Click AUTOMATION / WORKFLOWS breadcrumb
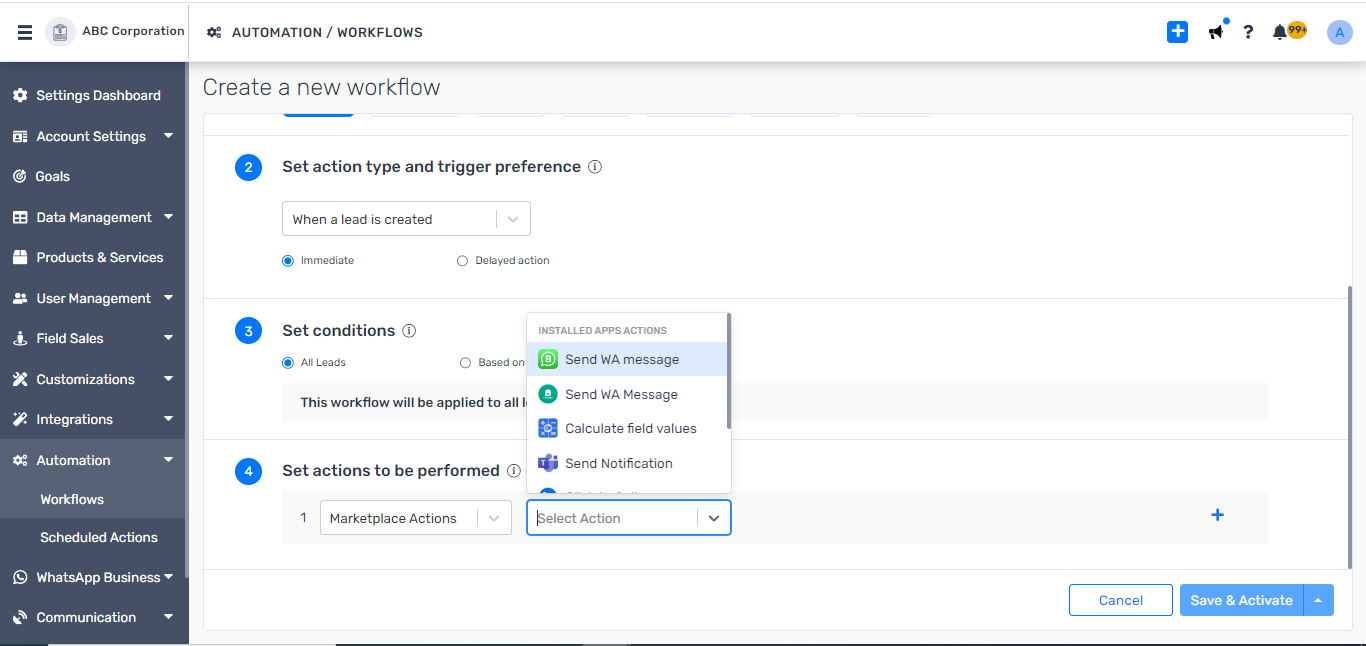 coord(327,32)
